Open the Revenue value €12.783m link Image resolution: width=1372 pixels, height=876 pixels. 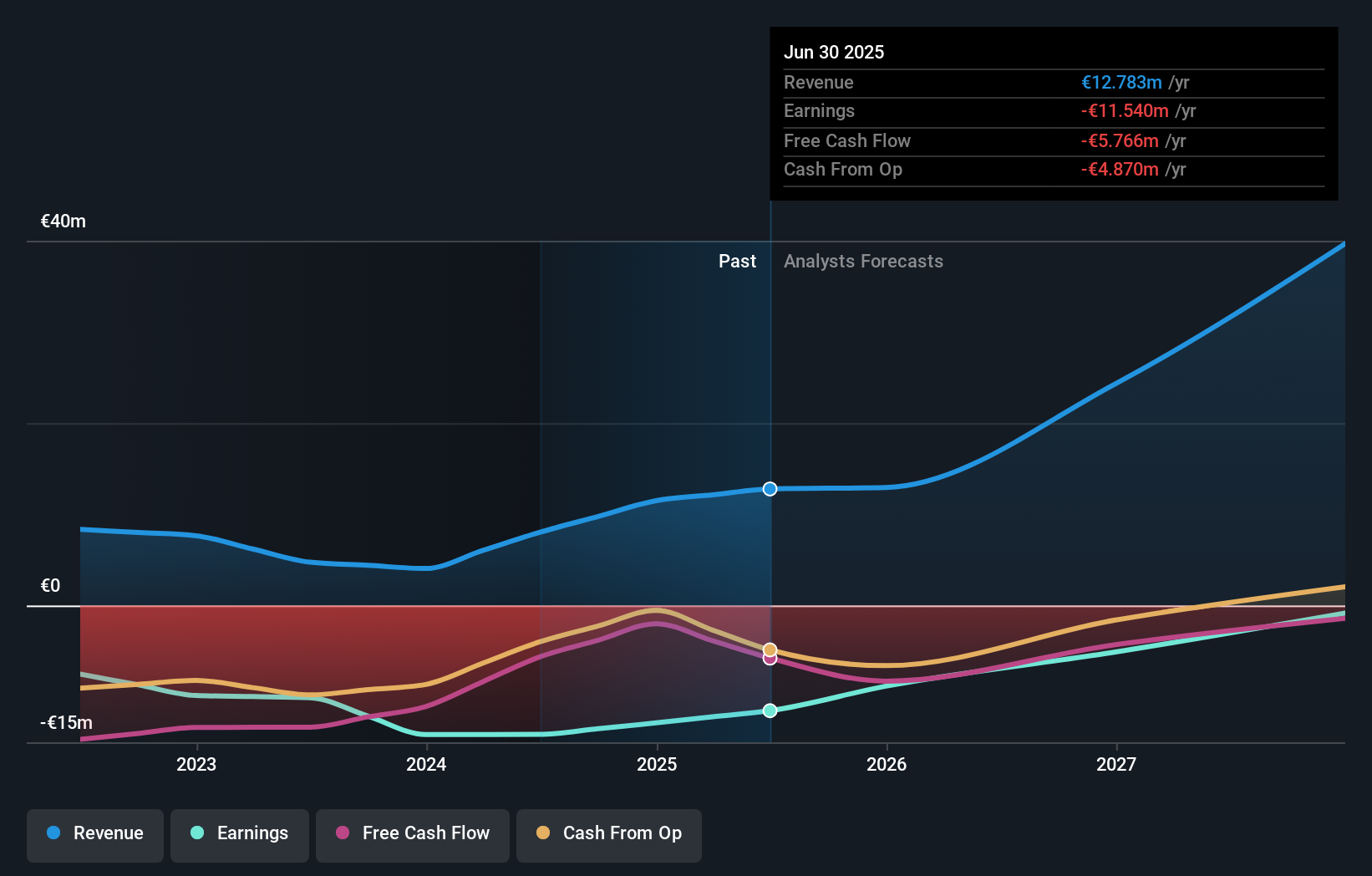point(1122,83)
